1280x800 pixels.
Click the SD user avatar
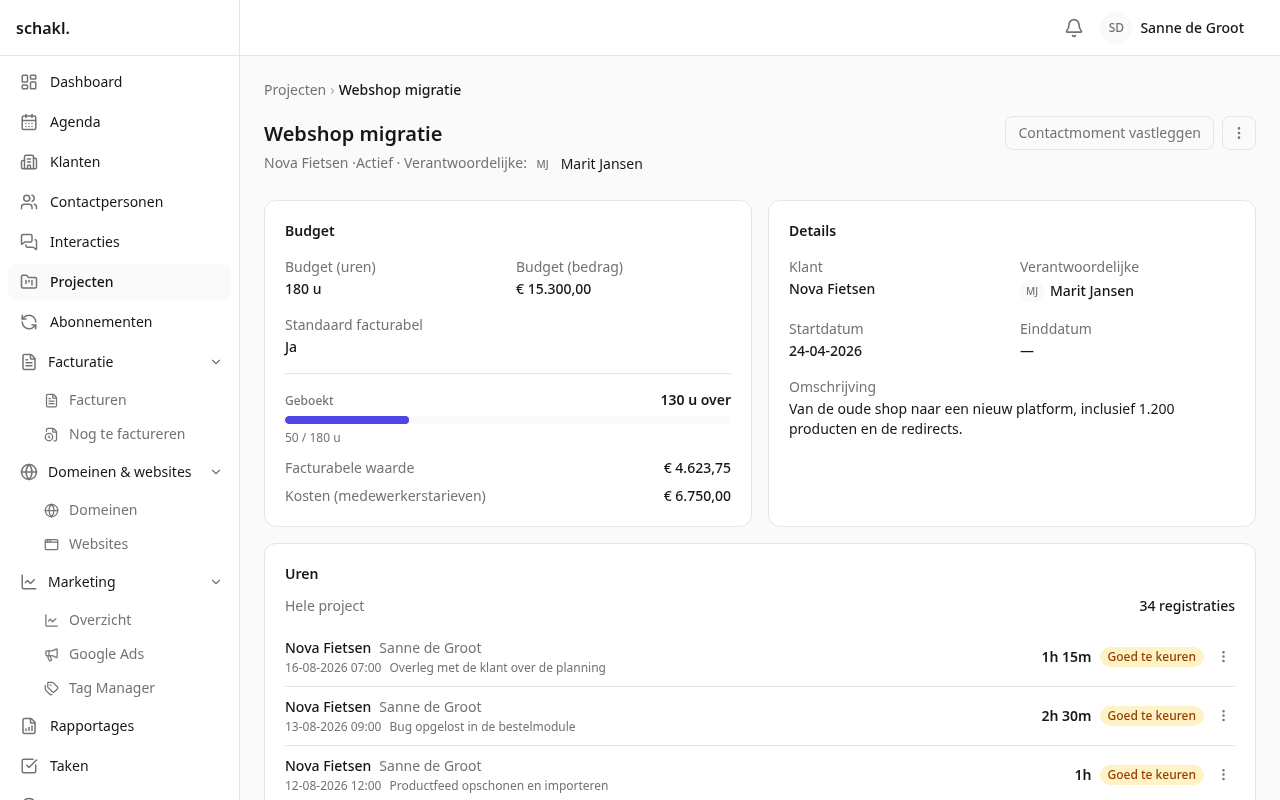coord(1116,28)
